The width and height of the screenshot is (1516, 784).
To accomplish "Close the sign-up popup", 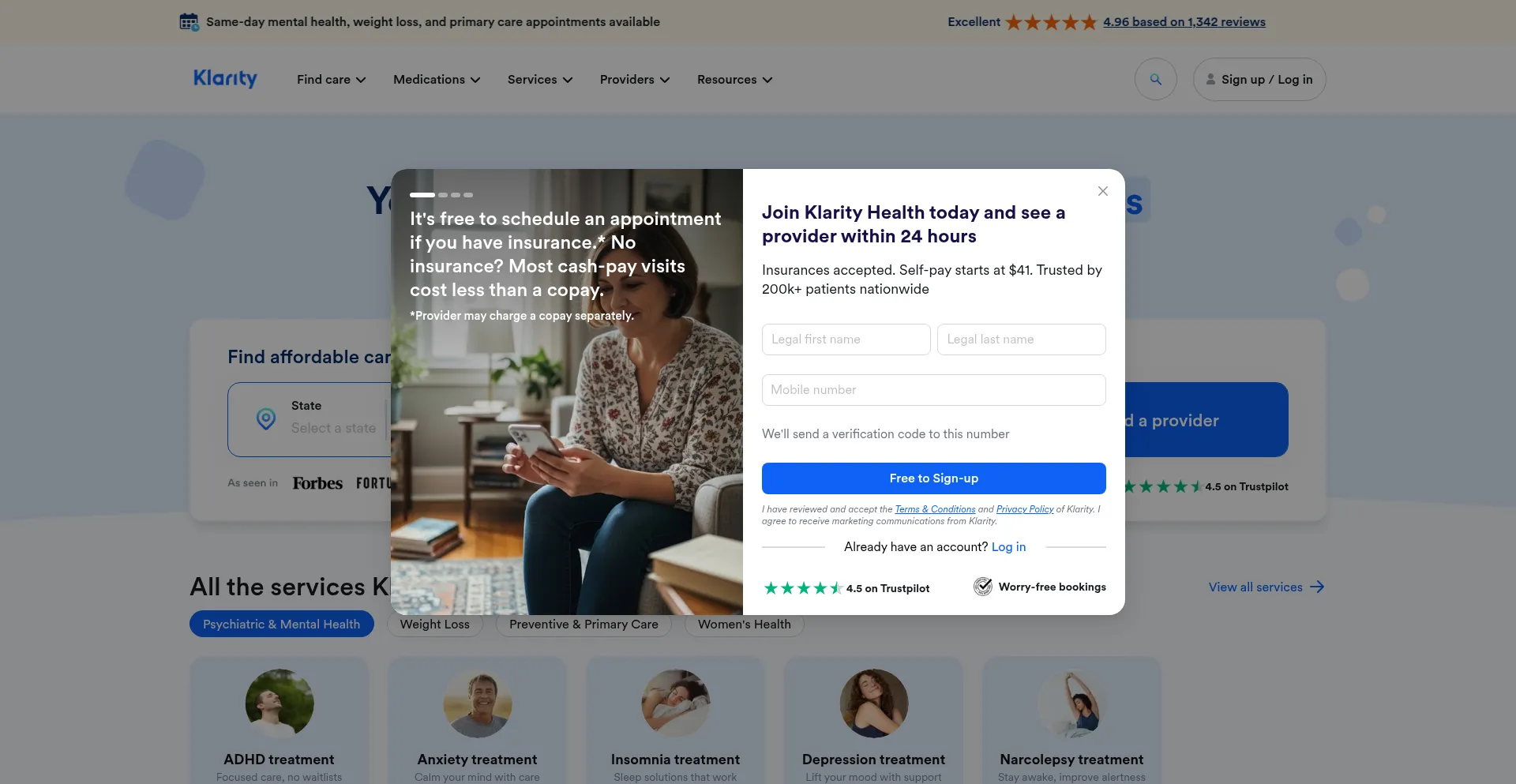I will (x=1103, y=191).
